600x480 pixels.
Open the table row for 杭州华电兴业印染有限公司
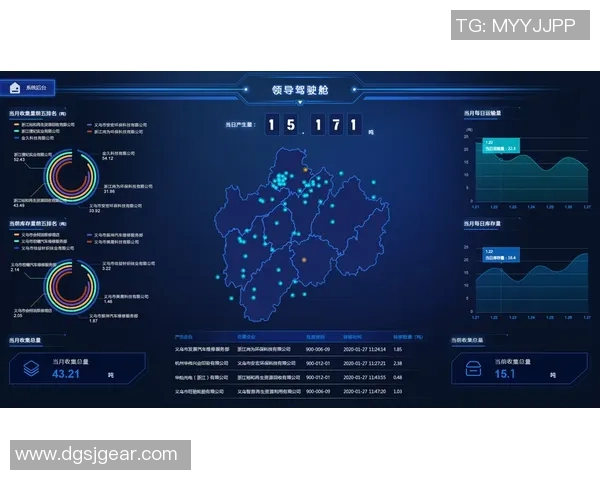tap(203, 363)
